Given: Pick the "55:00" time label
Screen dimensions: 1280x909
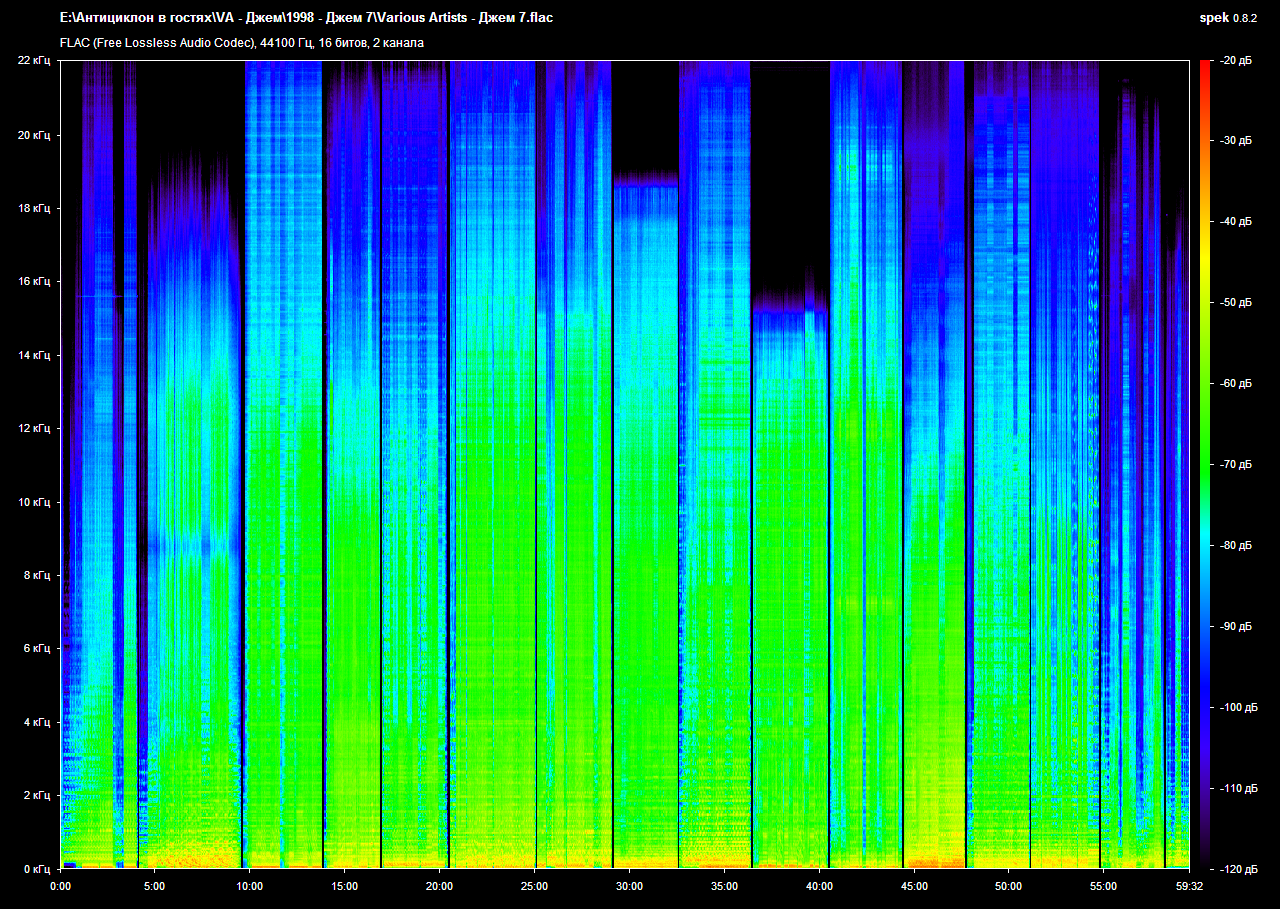Looking at the screenshot, I should point(1103,886).
